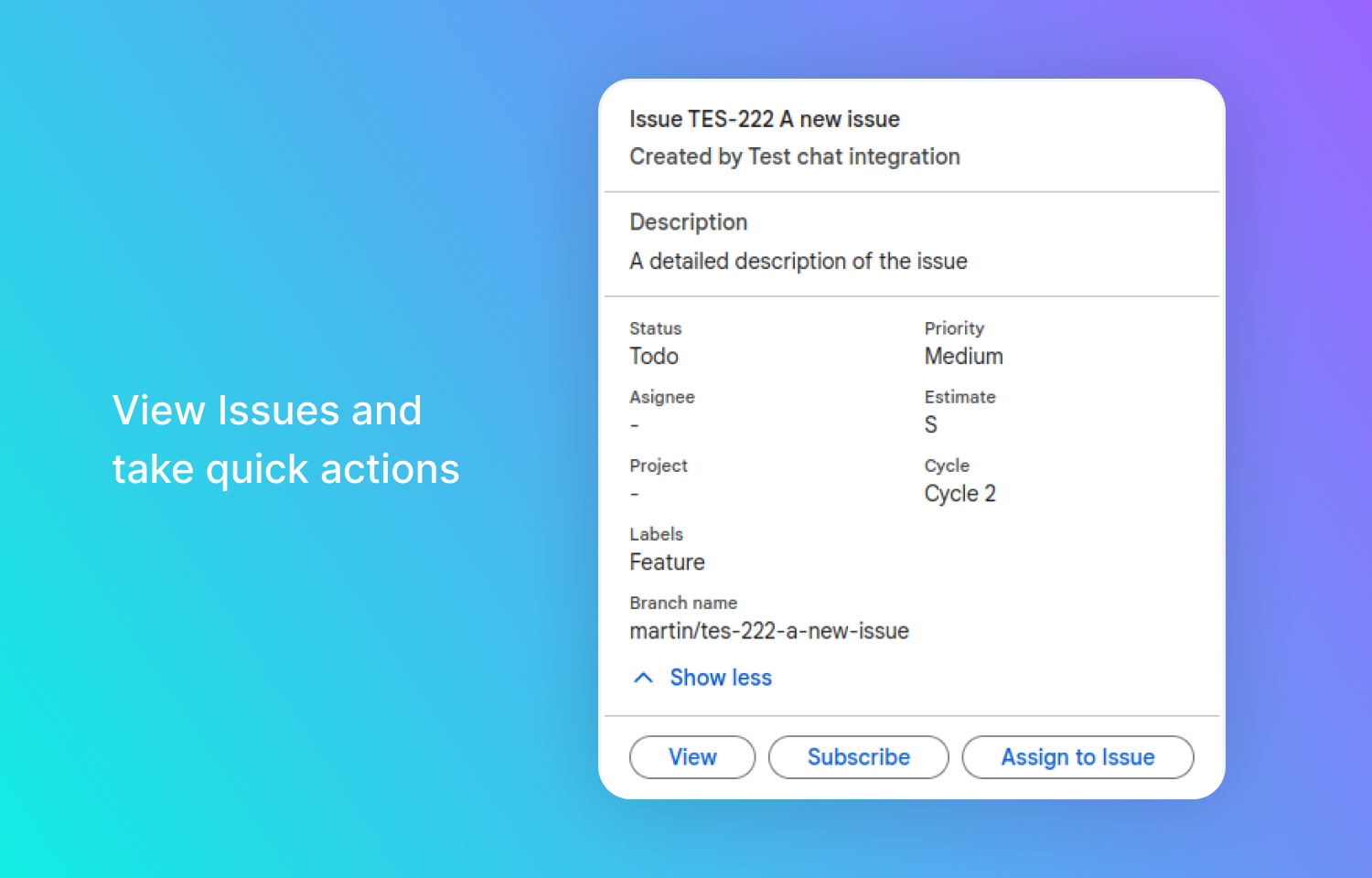Click the small 'Cycle' field label
Image resolution: width=1372 pixels, height=878 pixels.
point(947,466)
